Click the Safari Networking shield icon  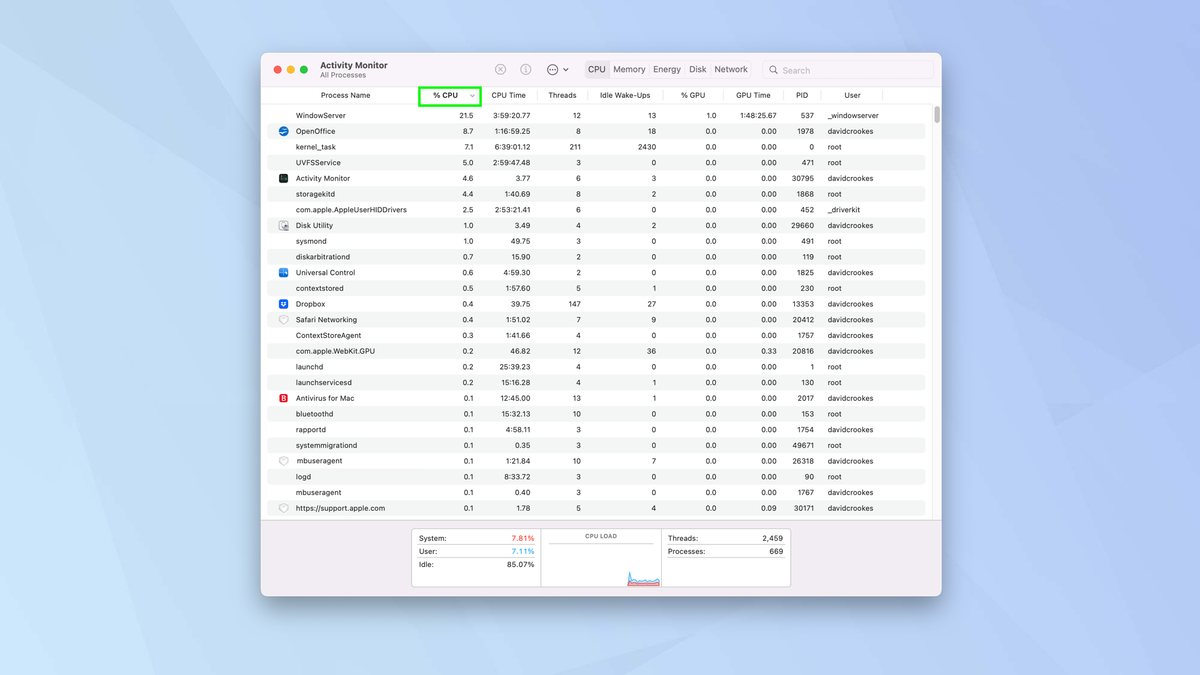click(283, 319)
